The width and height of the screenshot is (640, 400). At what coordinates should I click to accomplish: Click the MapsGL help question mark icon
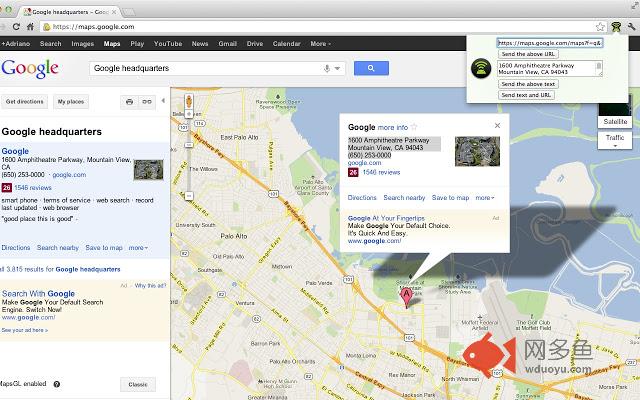click(56, 384)
